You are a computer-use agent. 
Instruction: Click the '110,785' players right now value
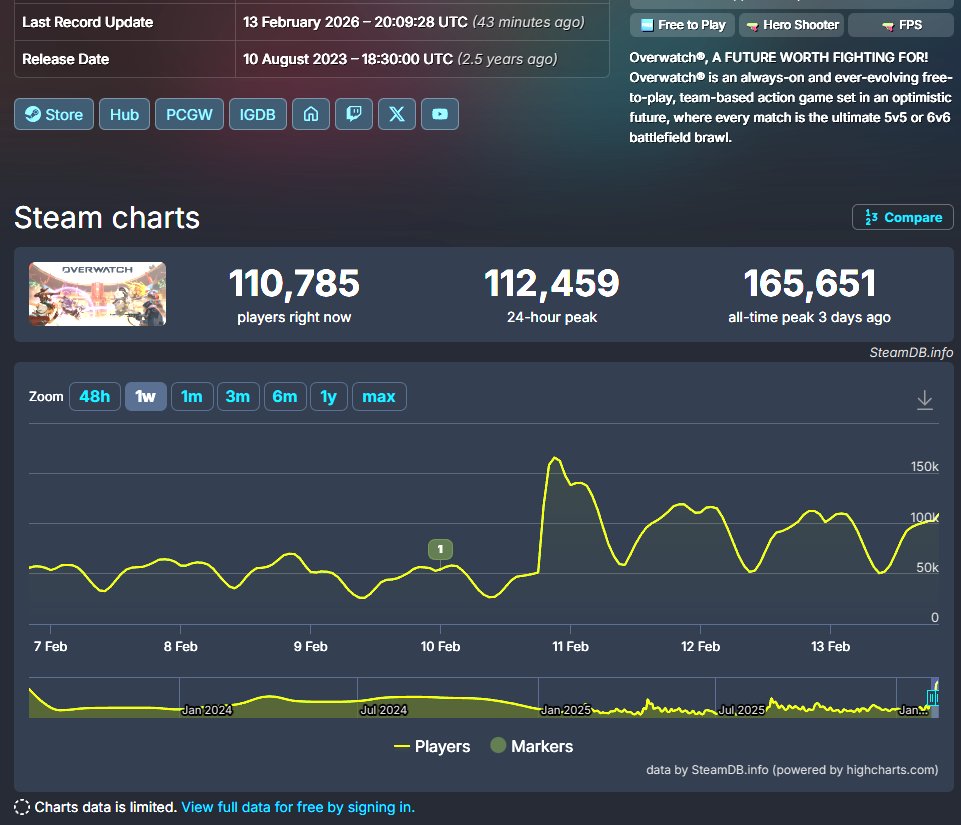(x=294, y=283)
